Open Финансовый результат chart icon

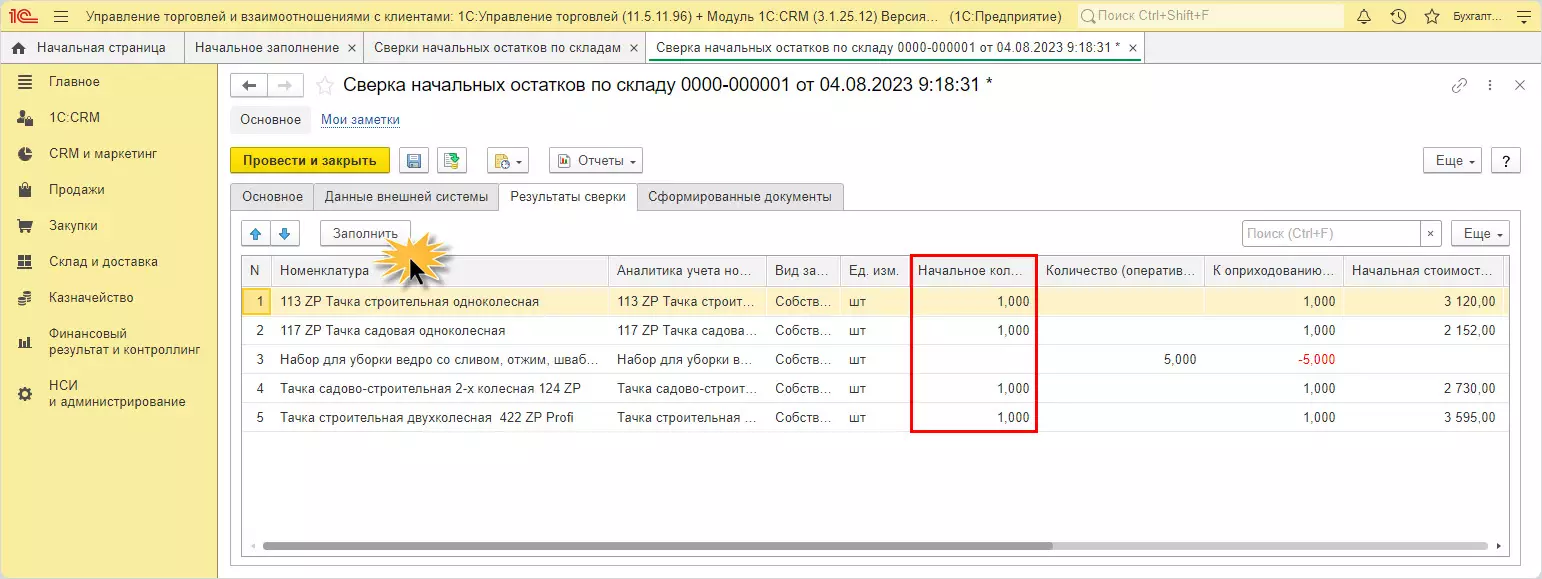[26, 342]
